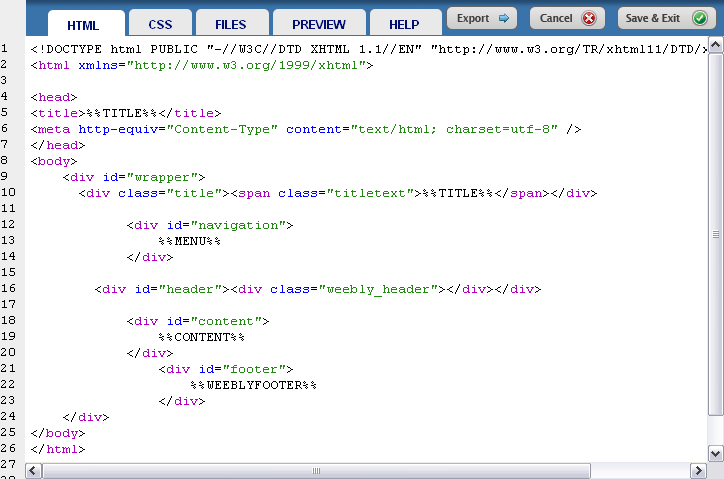This screenshot has height=479, width=724.
Task: Select the PREVIEW tab
Action: [x=319, y=24]
